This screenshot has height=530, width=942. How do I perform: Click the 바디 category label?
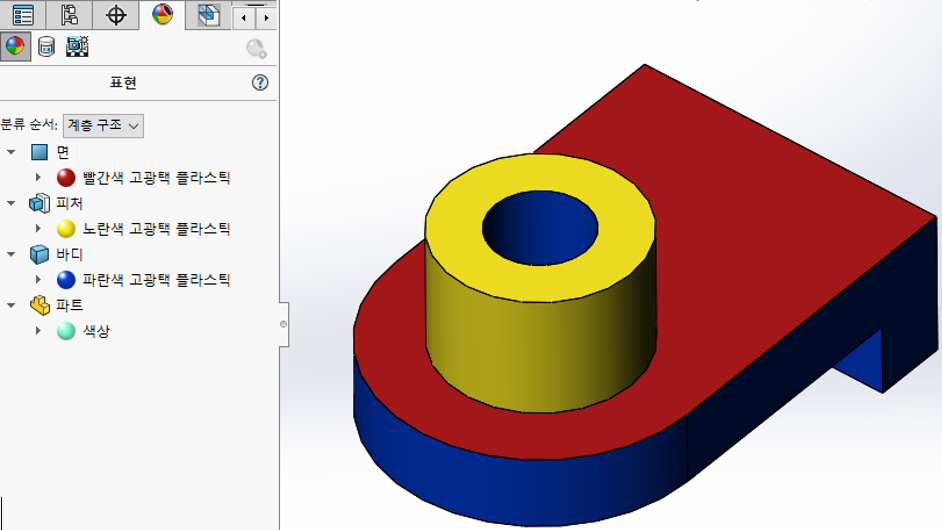tap(70, 254)
